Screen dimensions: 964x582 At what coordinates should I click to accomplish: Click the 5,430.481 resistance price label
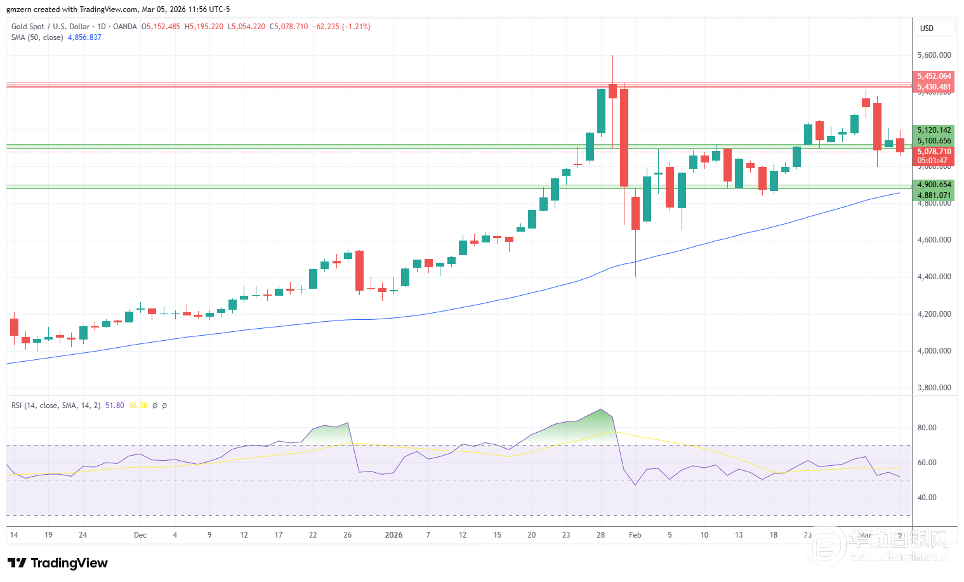point(933,87)
